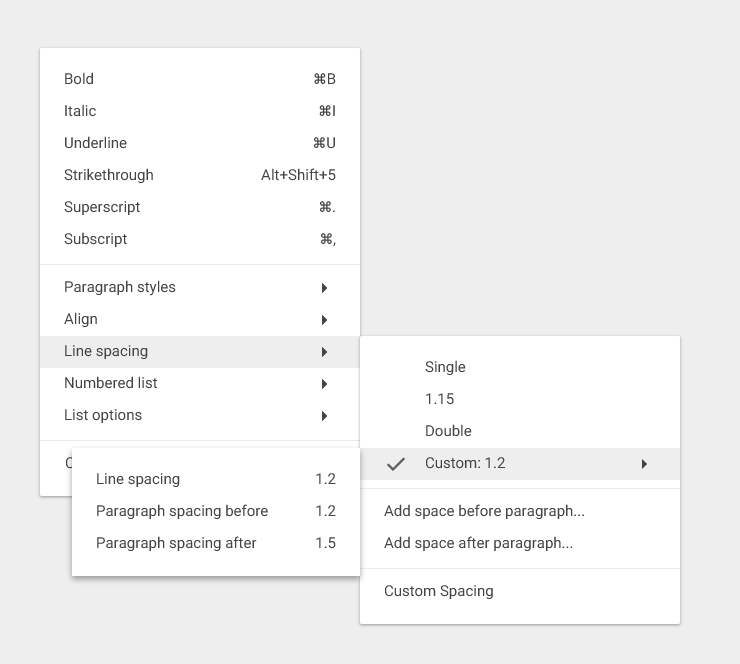740x664 pixels.
Task: Select the Superscript option
Action: click(x=102, y=207)
